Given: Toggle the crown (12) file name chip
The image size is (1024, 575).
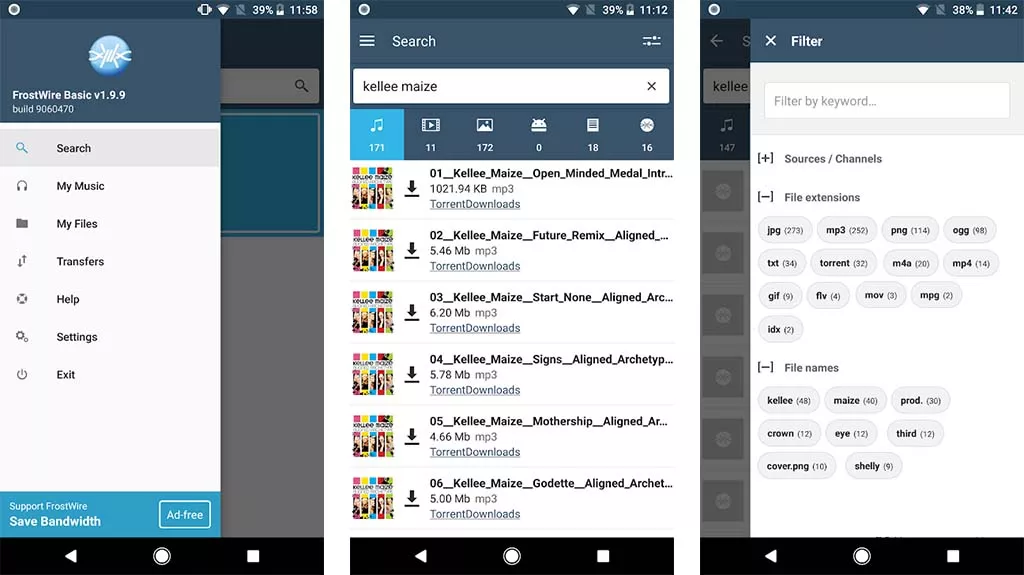Looking at the screenshot, I should click(789, 433).
